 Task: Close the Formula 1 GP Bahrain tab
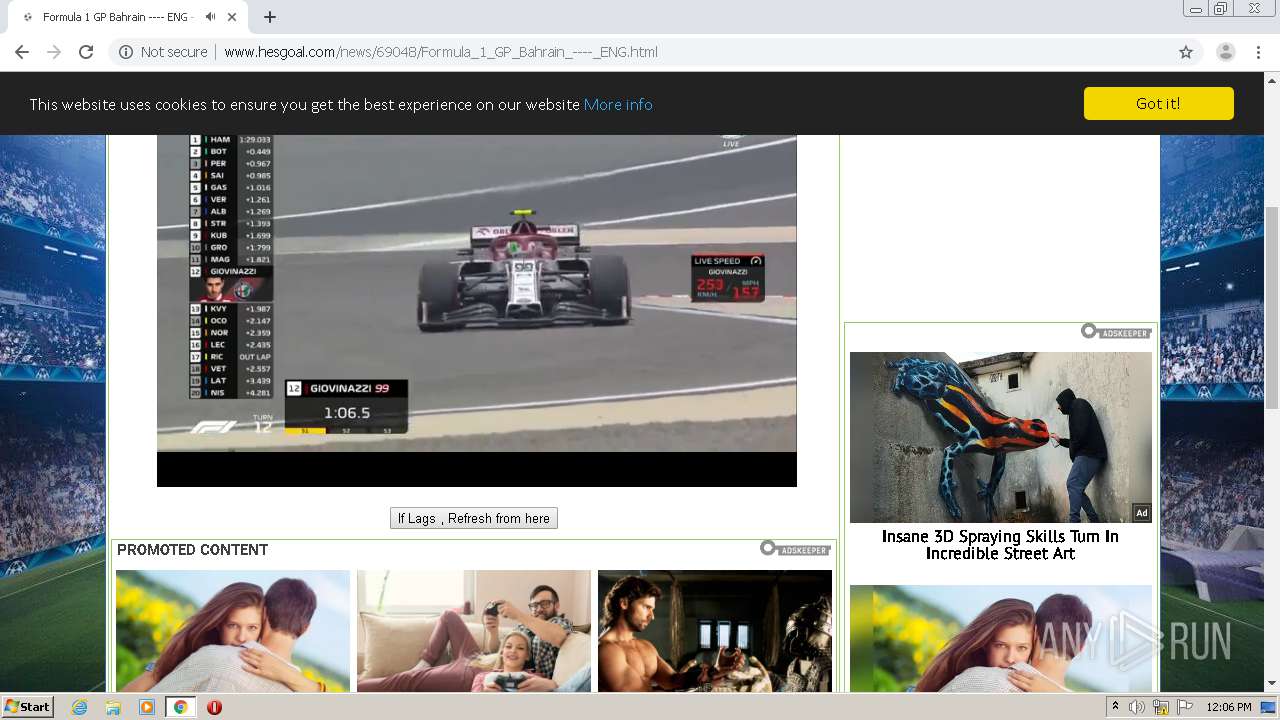[233, 17]
